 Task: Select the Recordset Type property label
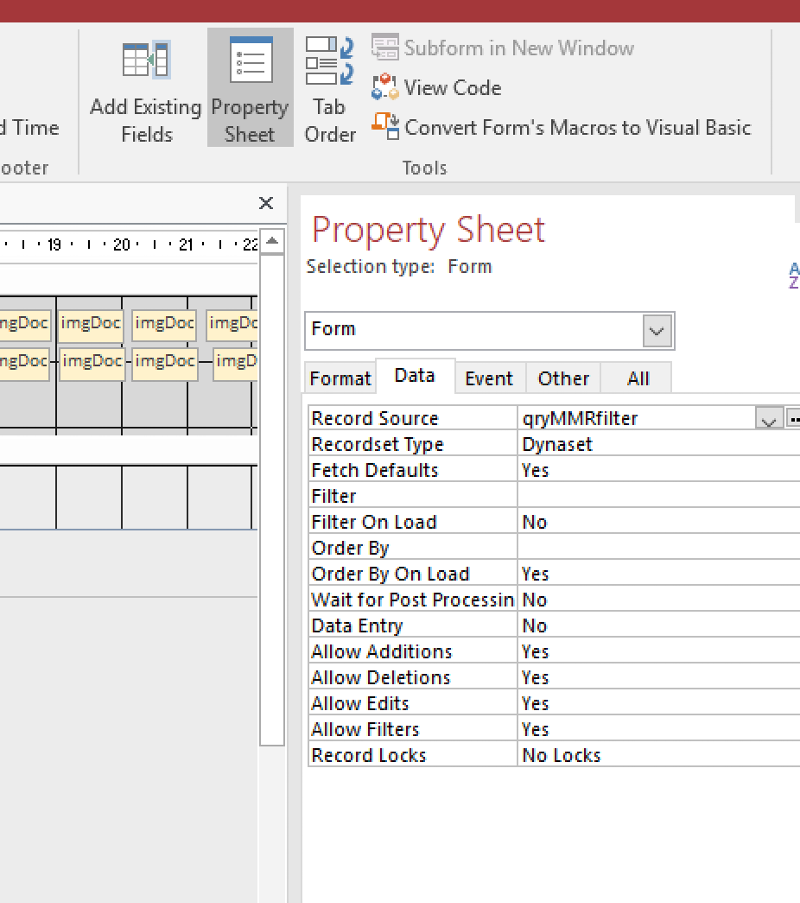(413, 444)
